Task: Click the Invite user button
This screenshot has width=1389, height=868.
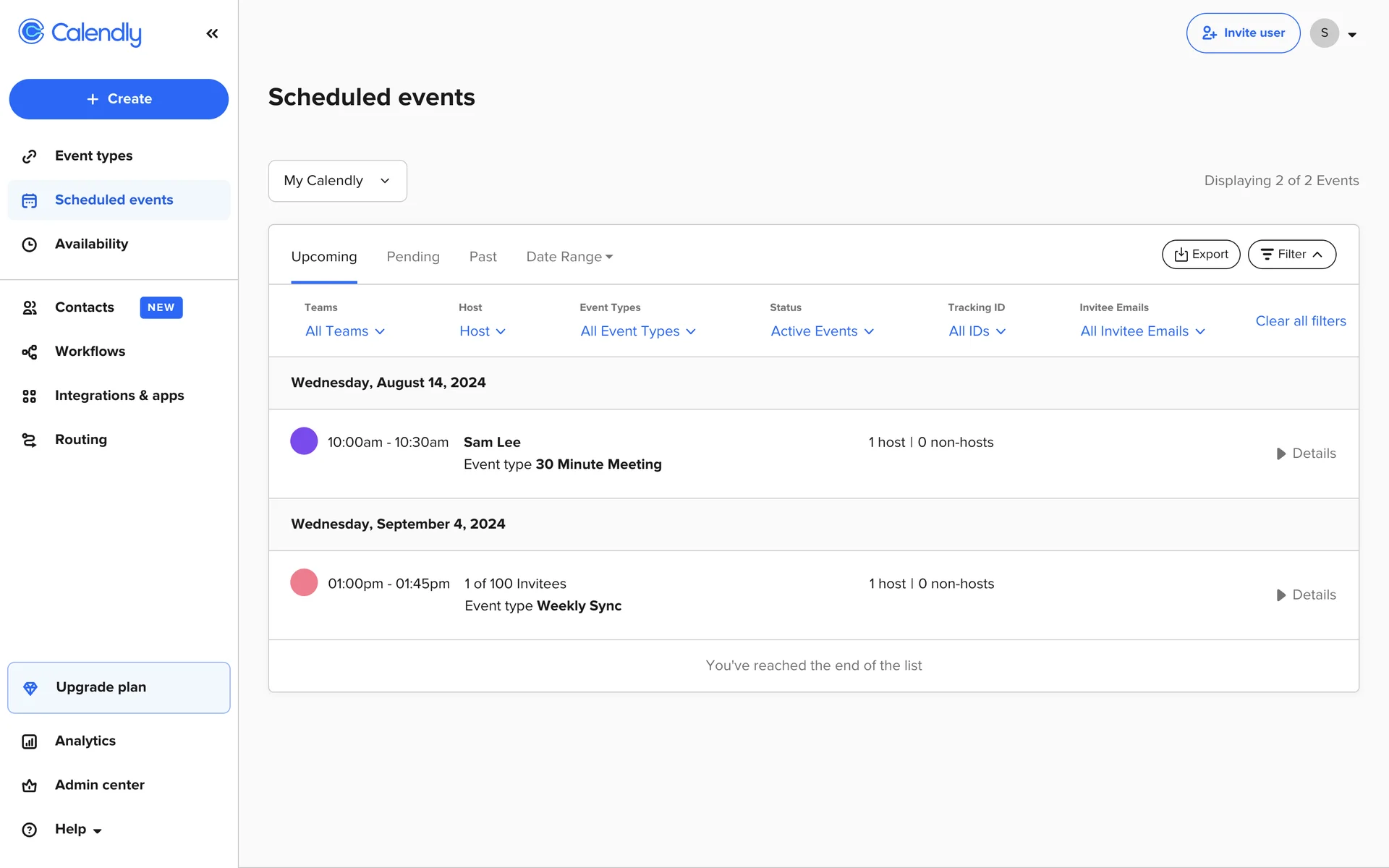Action: pos(1243,33)
